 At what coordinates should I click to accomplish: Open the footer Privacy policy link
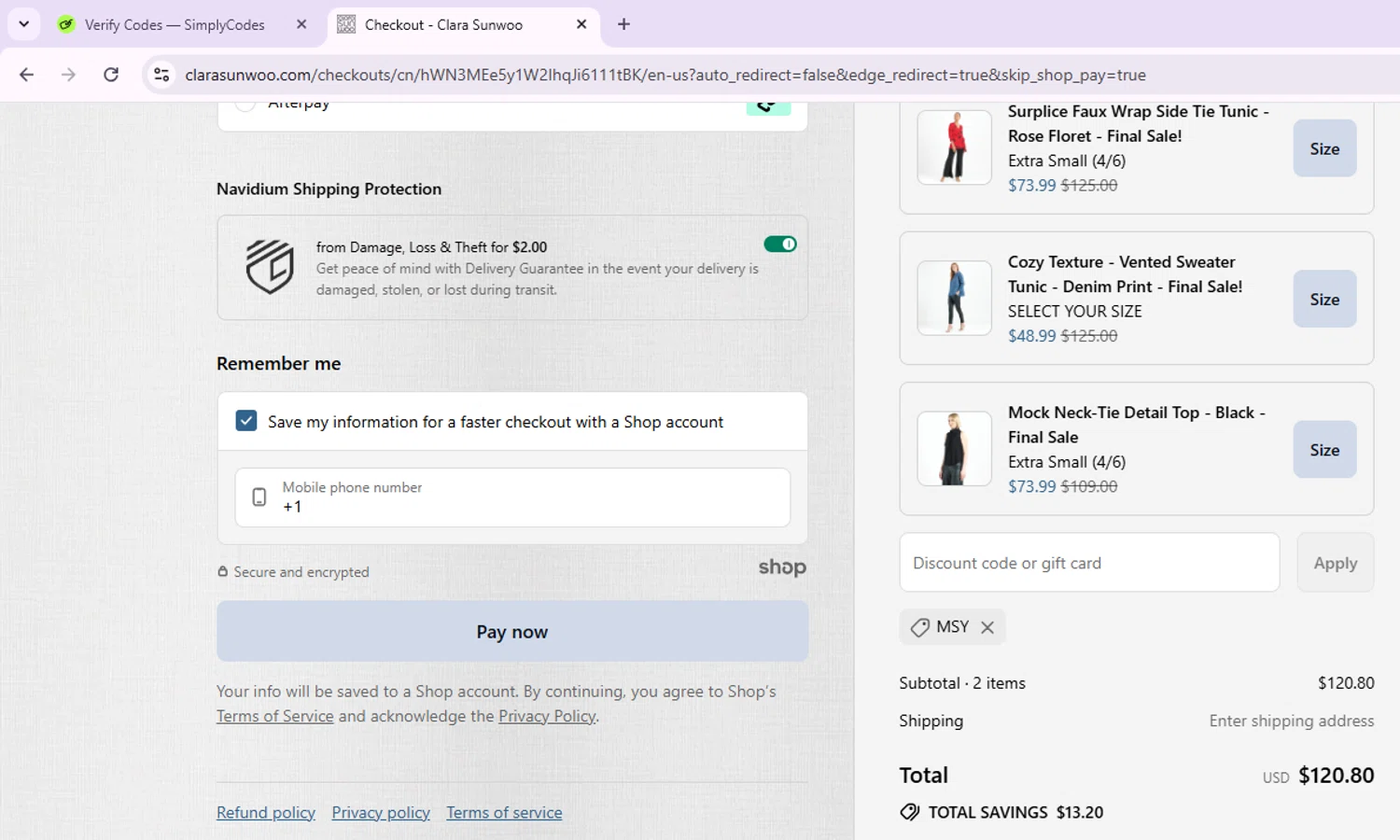click(381, 813)
